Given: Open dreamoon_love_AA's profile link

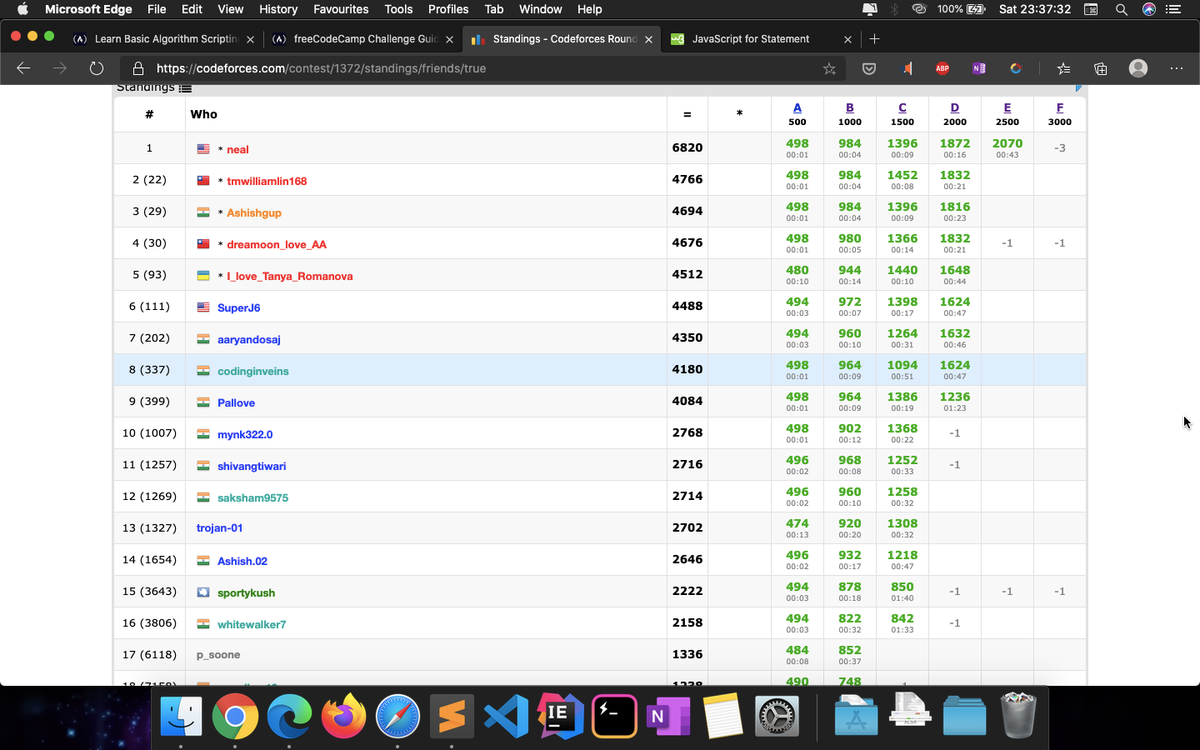Looking at the screenshot, I should [x=277, y=244].
